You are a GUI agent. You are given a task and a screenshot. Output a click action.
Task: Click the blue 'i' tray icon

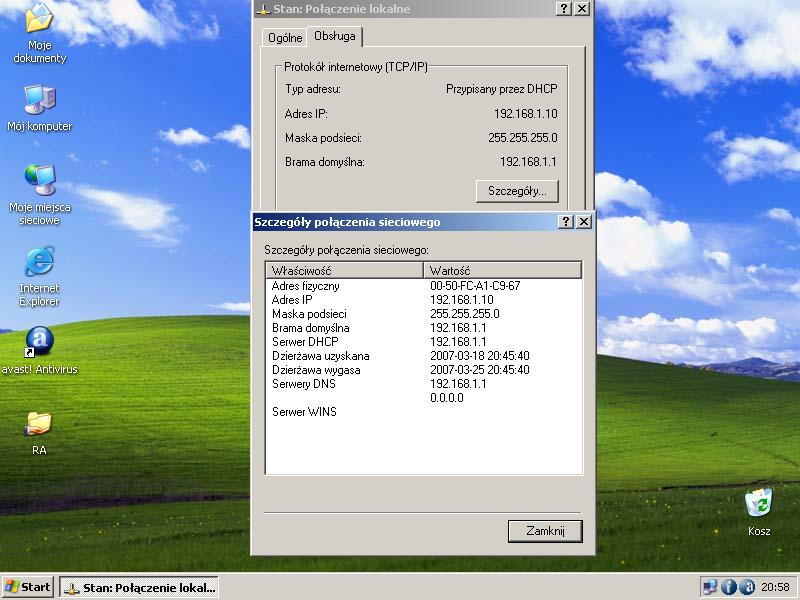(x=728, y=587)
